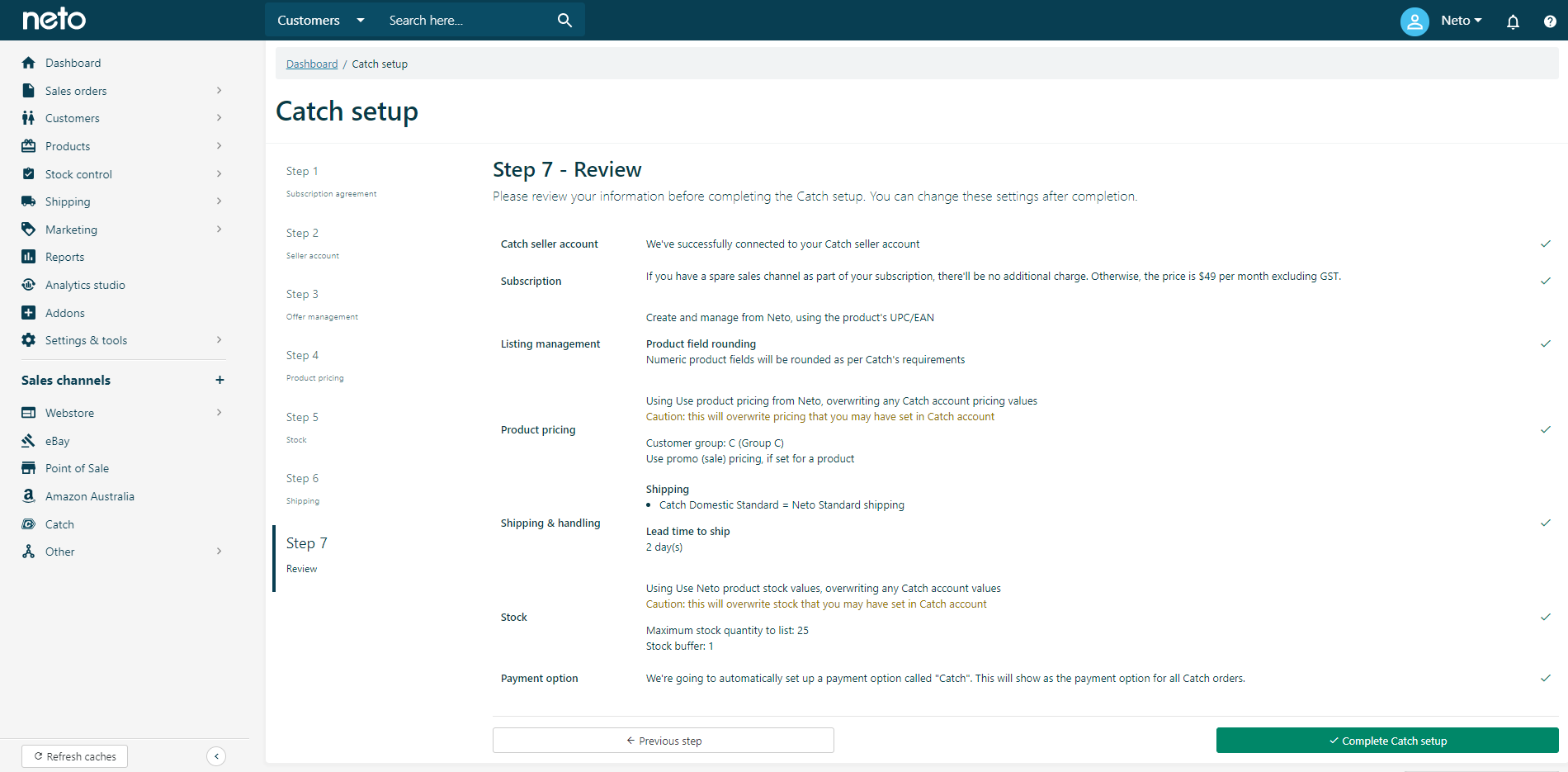Click the Shipping & handling row label
The image size is (1568, 772).
coord(550,523)
